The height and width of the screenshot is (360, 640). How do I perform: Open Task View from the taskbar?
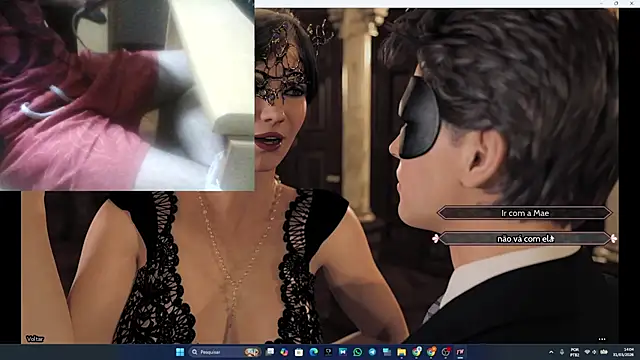coord(270,352)
